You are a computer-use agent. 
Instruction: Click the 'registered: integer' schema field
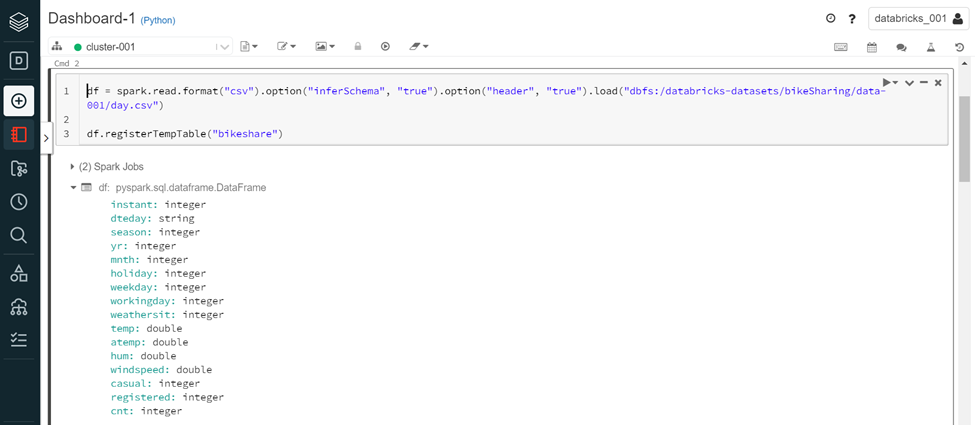tap(167, 397)
